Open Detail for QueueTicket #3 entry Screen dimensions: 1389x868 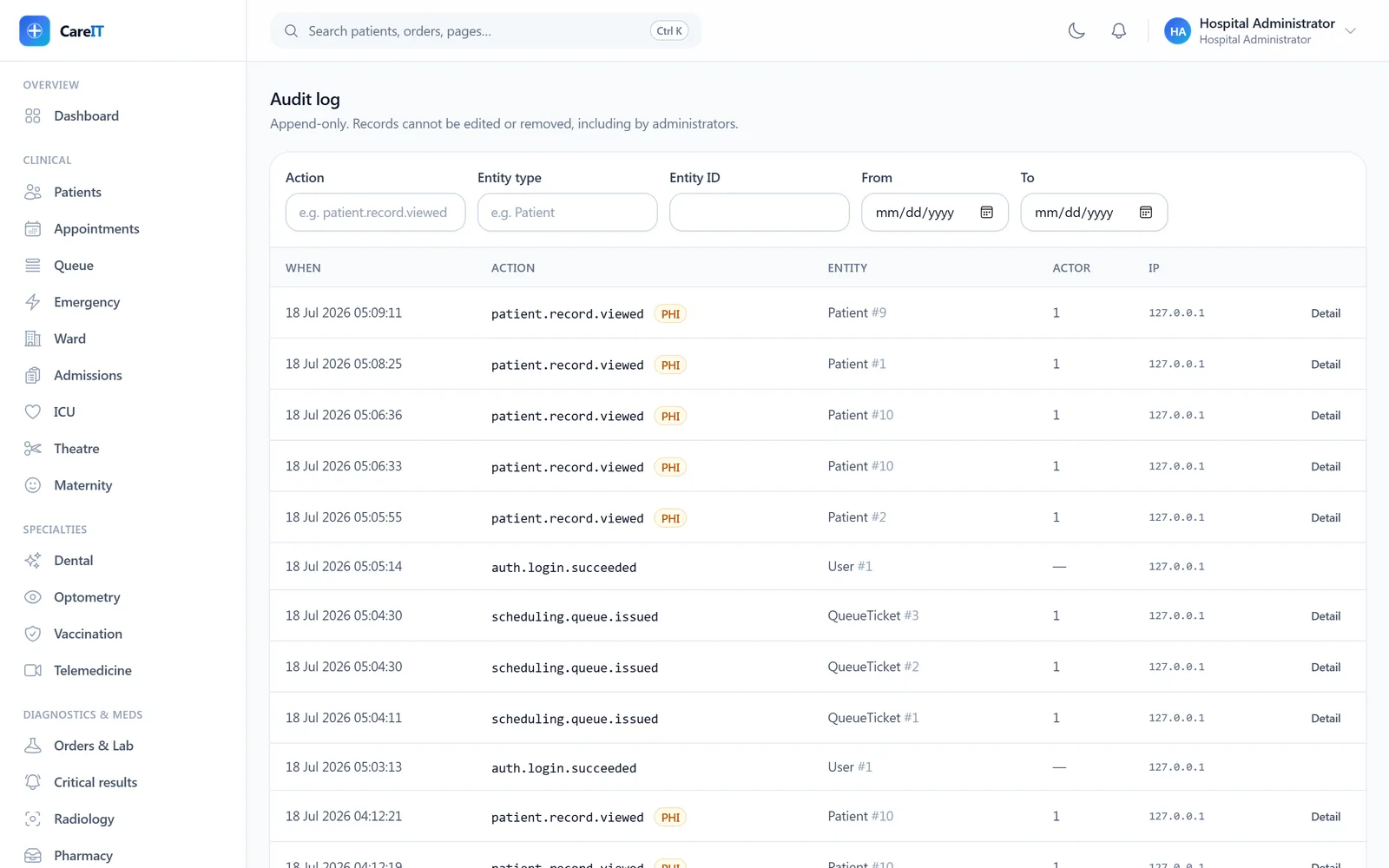click(x=1326, y=616)
